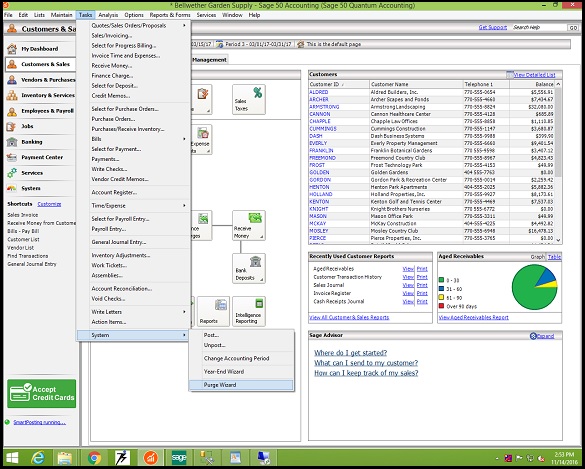
Task: Click the System sidebar icon
Action: click(x=12, y=188)
